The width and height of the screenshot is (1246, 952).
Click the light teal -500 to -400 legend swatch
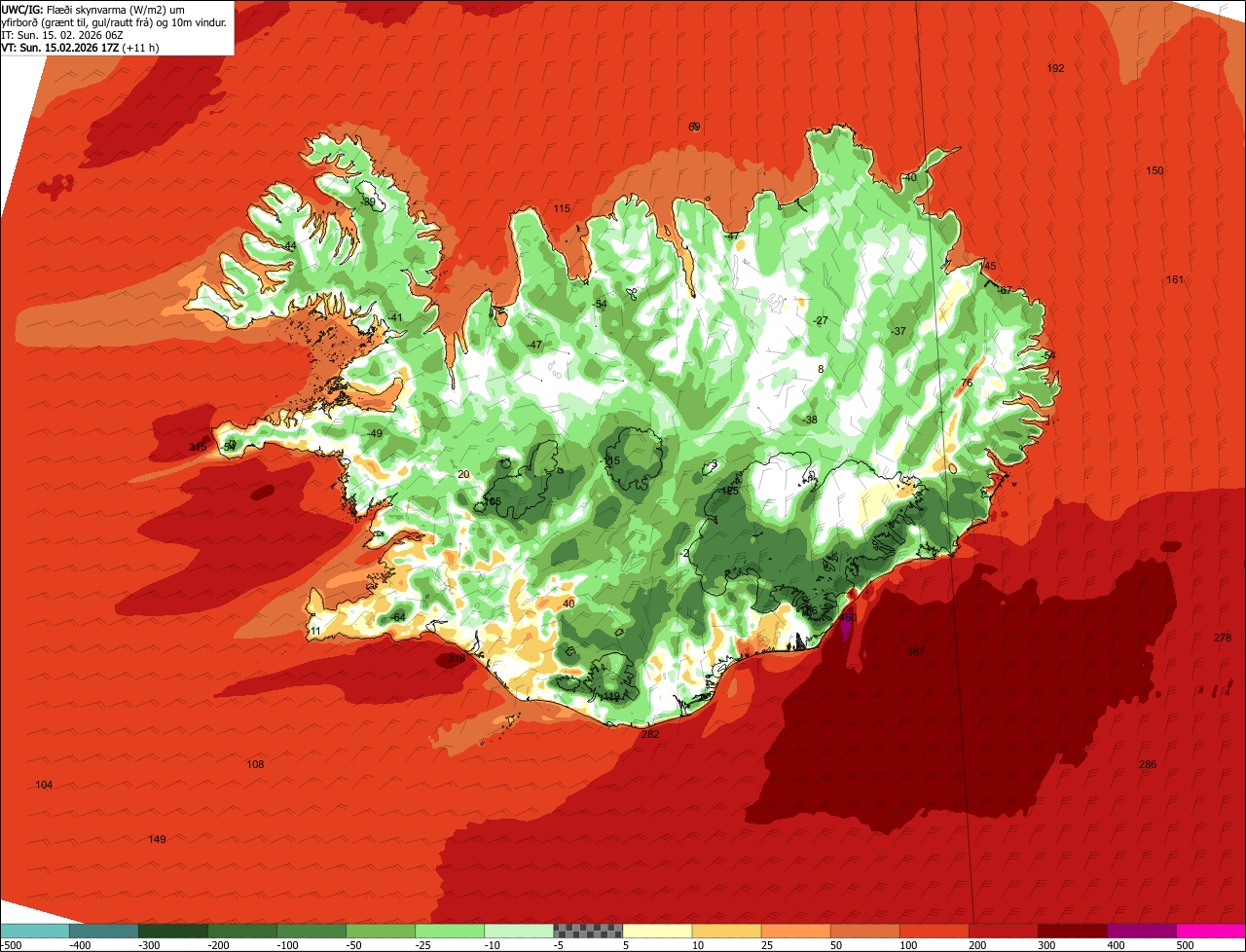tap(35, 931)
